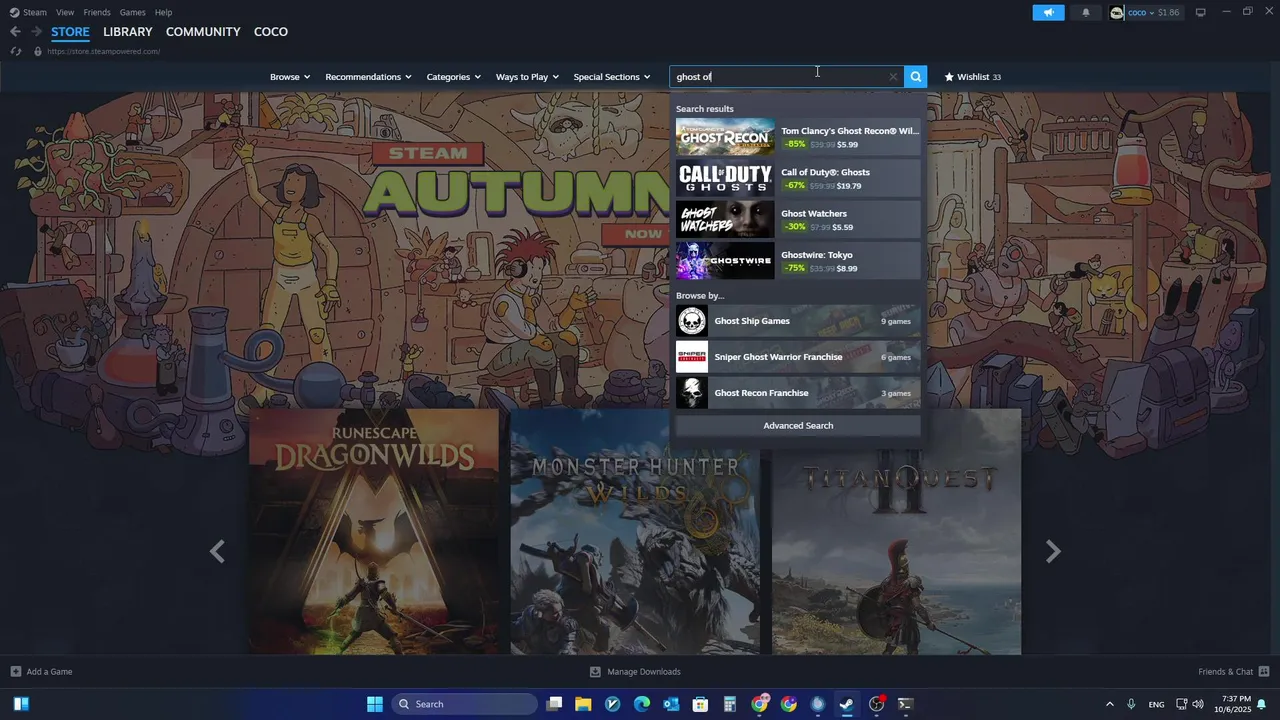Expand the Browse dropdown
1280x720 pixels.
click(x=290, y=77)
